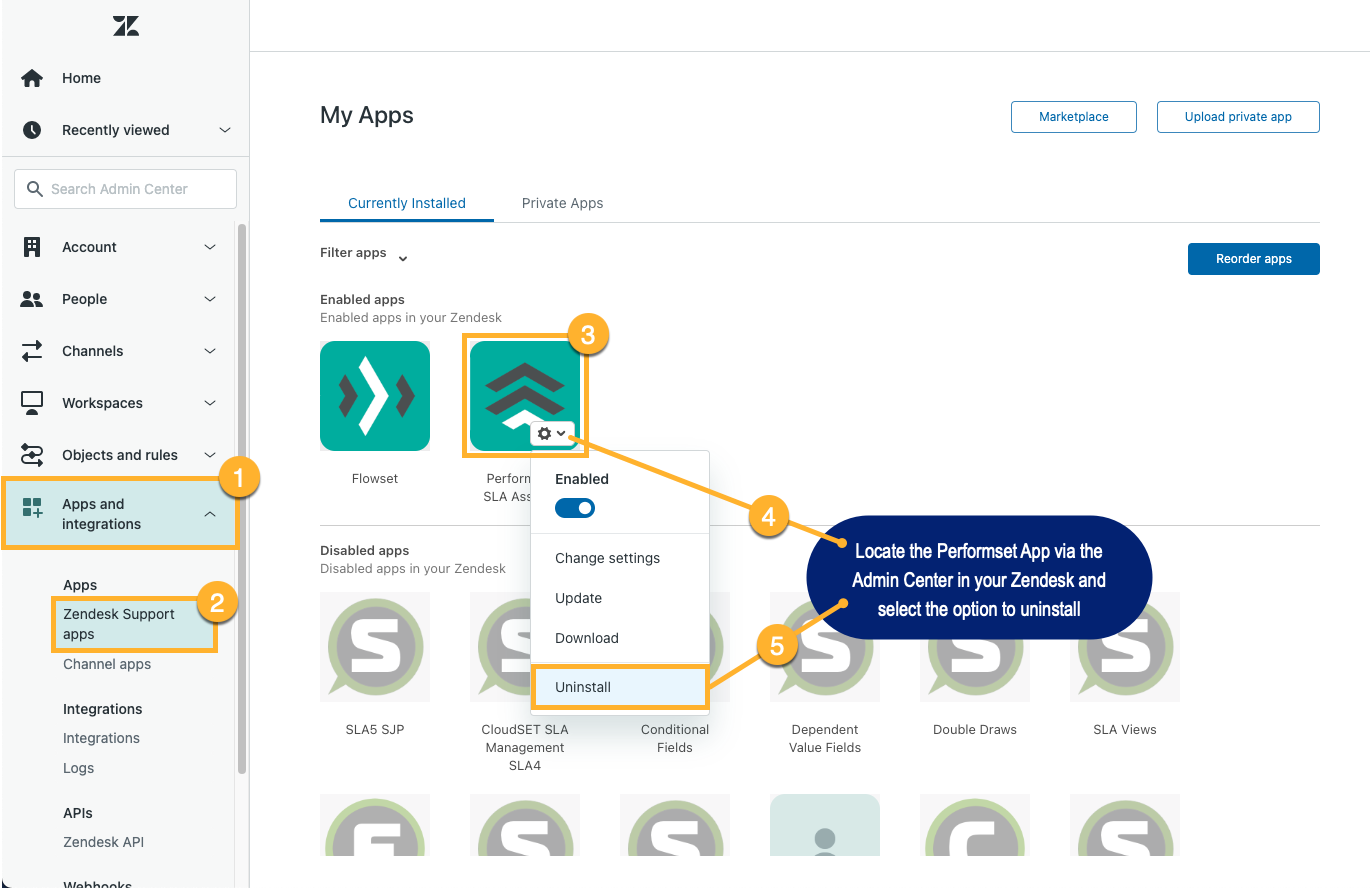Click the People icon in sidebar
The image size is (1370, 888).
[32, 299]
